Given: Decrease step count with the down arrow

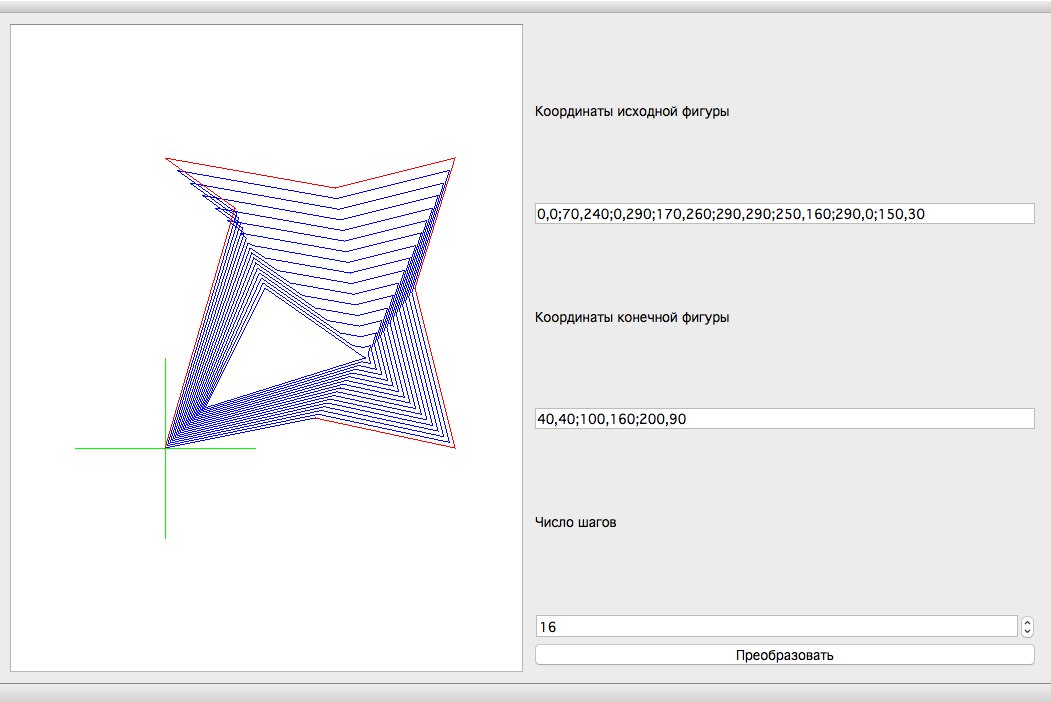Looking at the screenshot, I should 1027,632.
